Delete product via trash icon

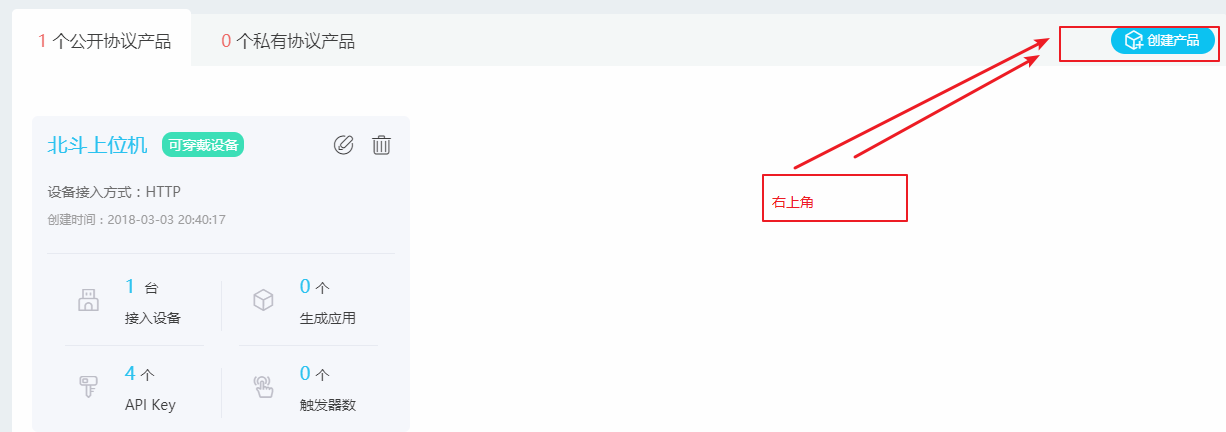coord(381,145)
